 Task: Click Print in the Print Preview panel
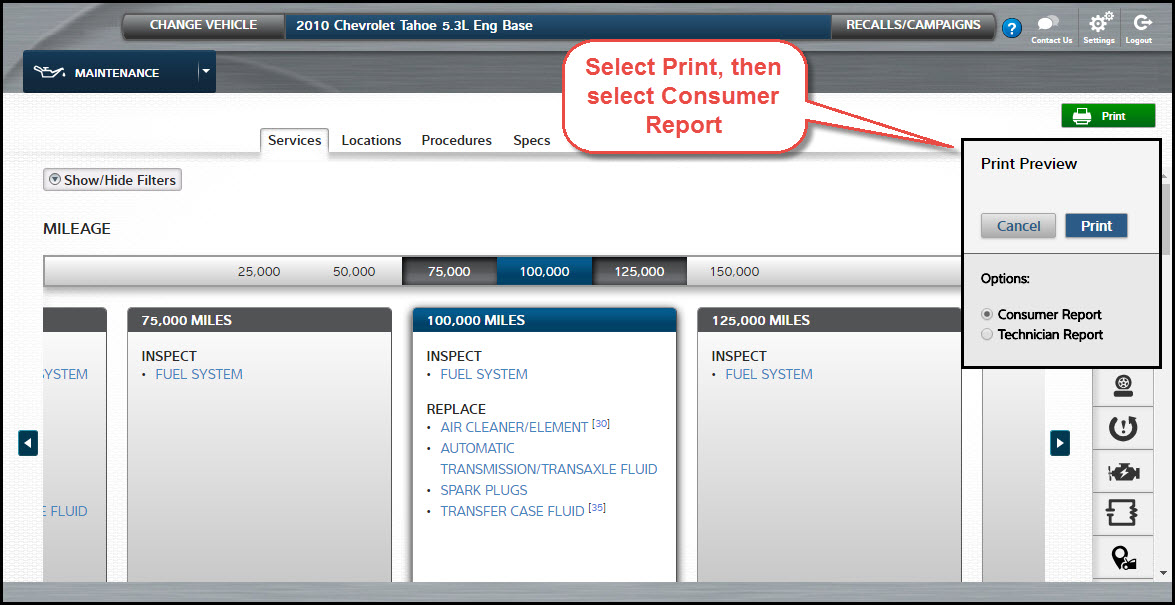coord(1096,226)
